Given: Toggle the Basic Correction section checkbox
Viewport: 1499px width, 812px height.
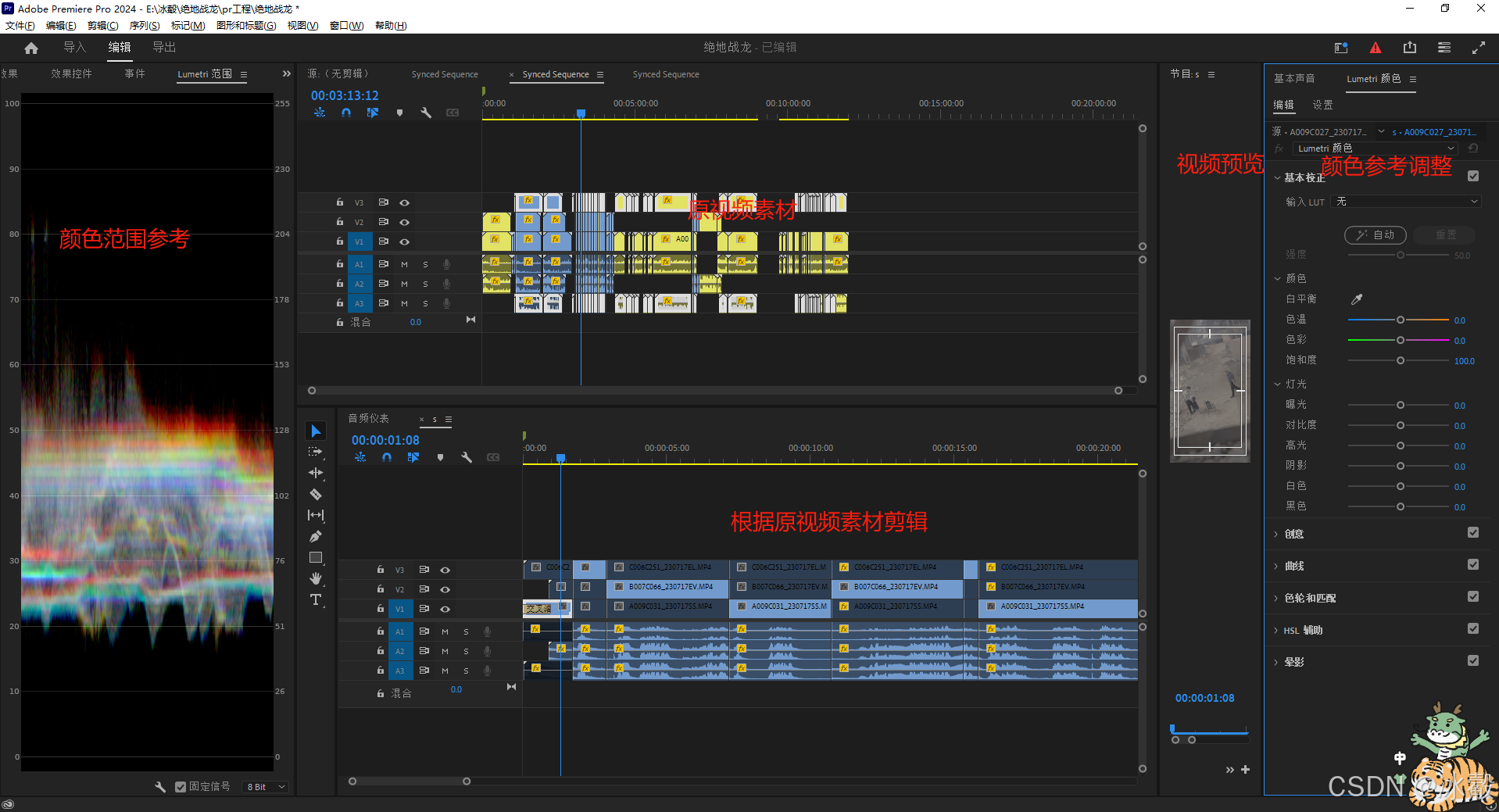Looking at the screenshot, I should click(1473, 177).
